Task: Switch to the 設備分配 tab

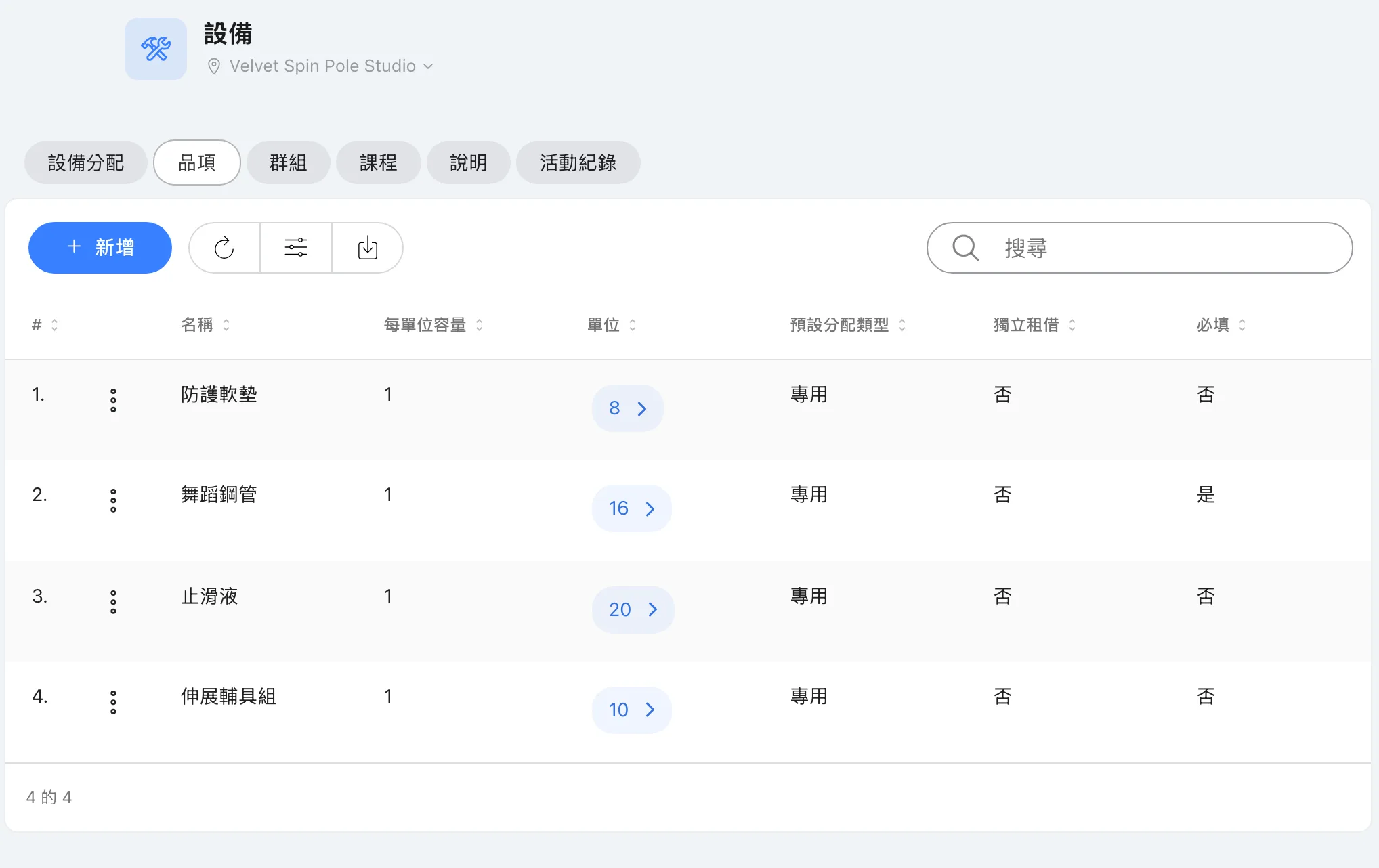Action: coord(86,162)
